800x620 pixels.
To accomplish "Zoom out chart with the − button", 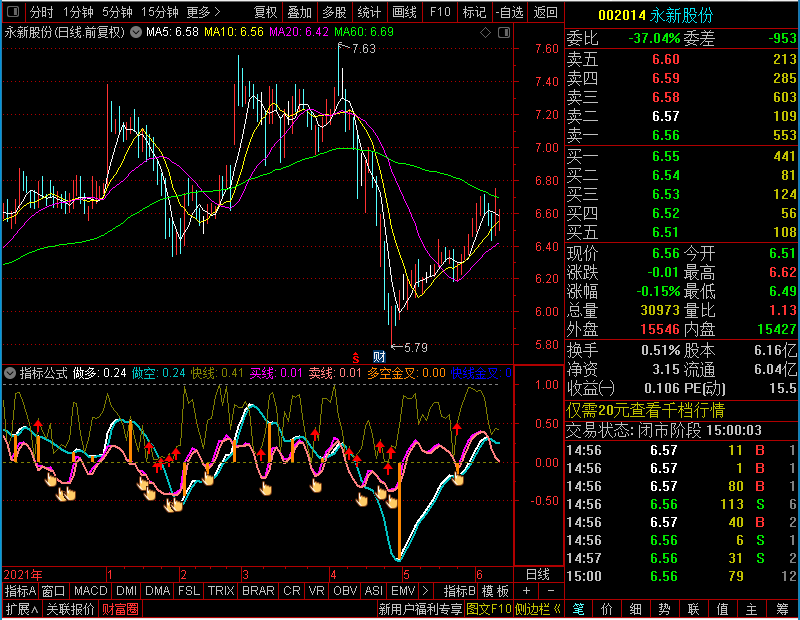I will 551,591.
